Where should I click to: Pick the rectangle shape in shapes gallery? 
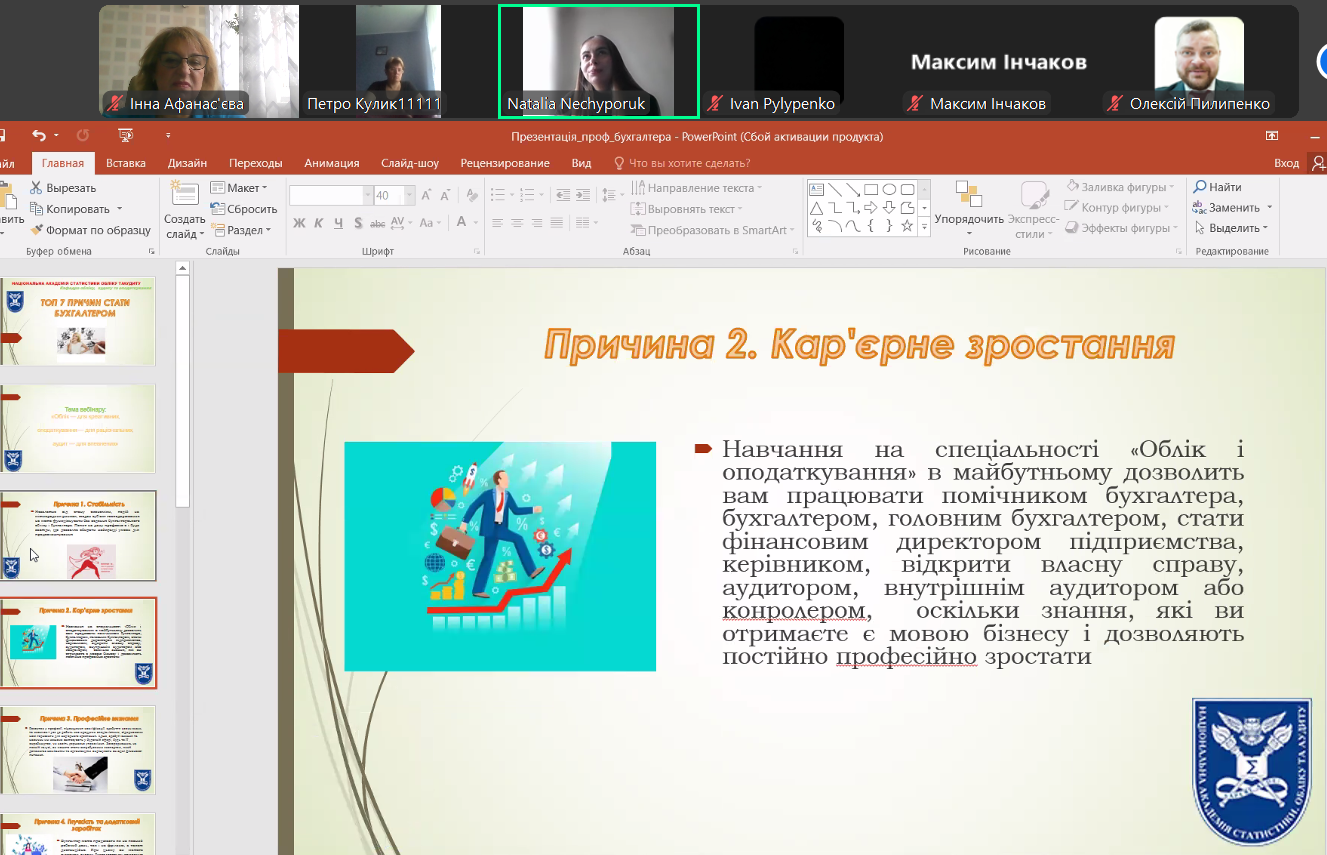(x=871, y=189)
